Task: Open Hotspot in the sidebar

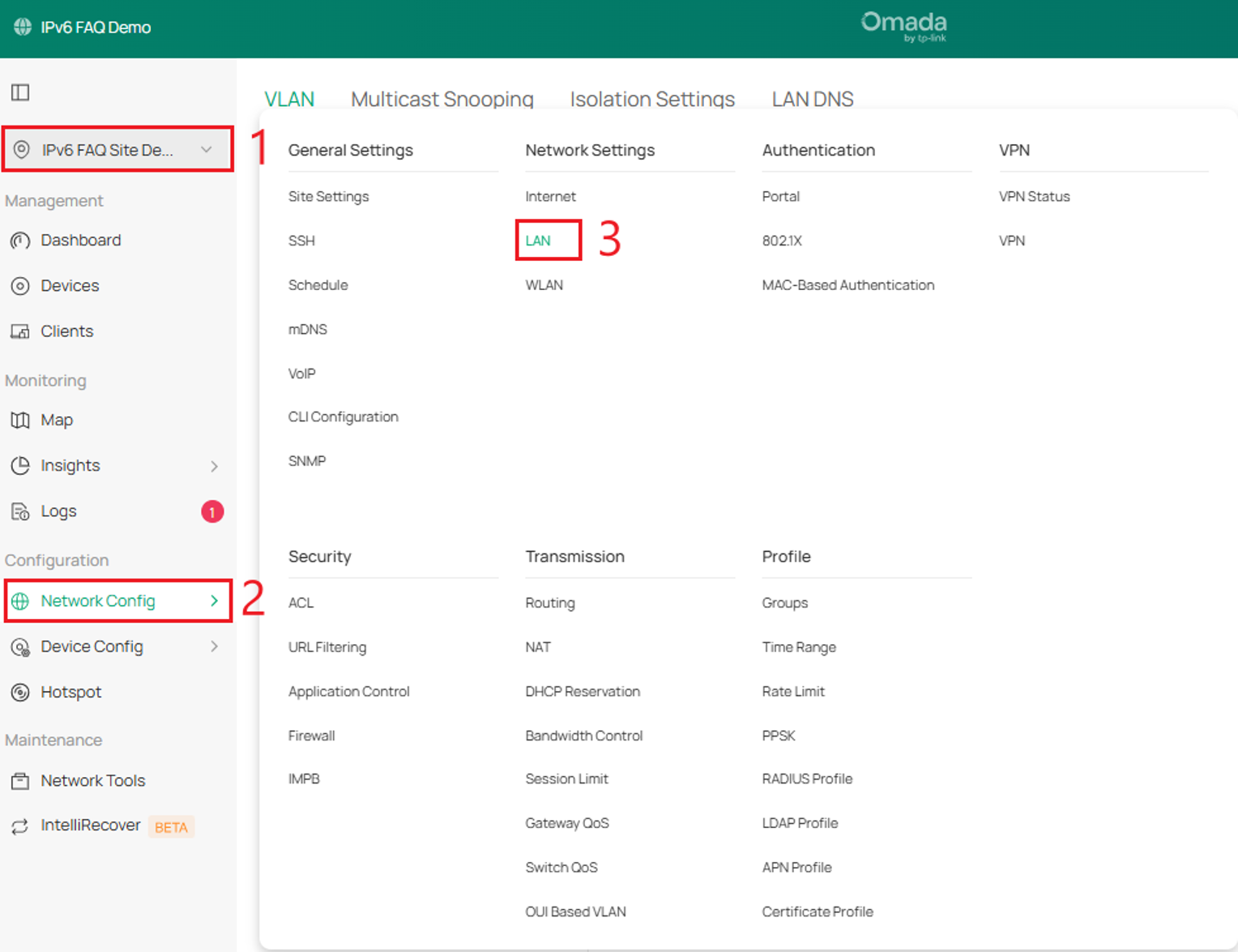Action: point(71,692)
